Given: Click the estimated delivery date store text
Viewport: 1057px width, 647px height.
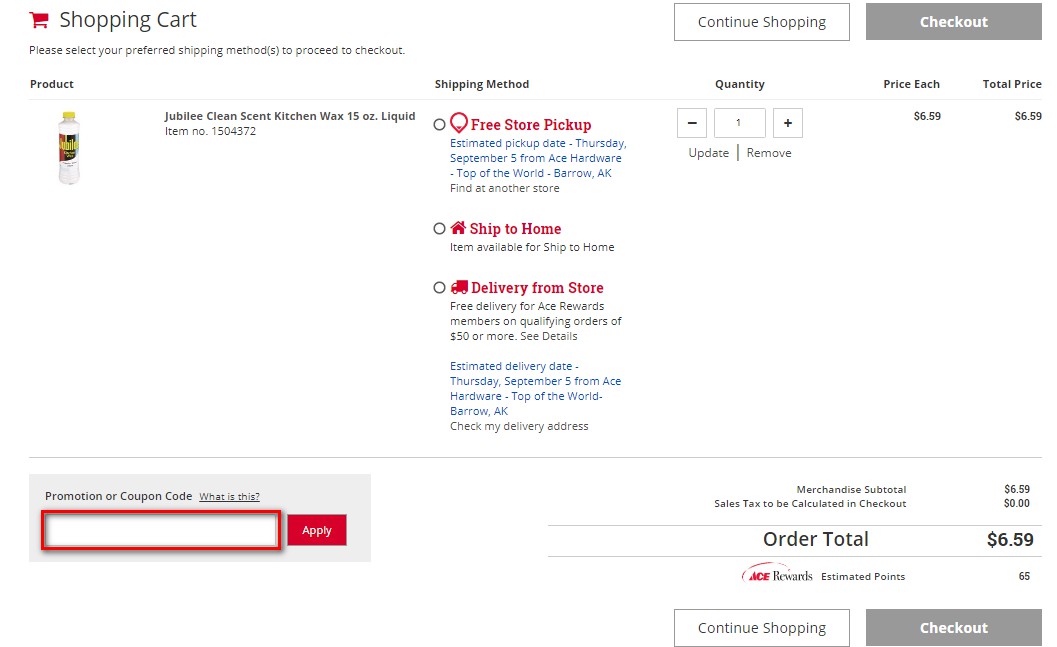Looking at the screenshot, I should click(535, 389).
